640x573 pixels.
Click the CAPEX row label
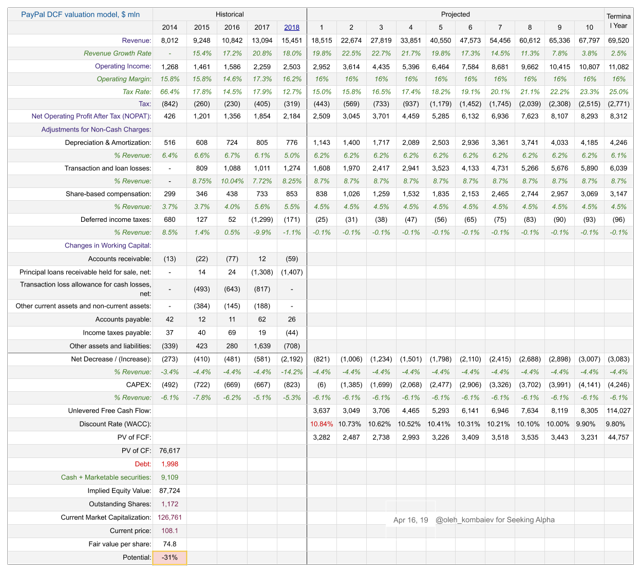[x=138, y=385]
